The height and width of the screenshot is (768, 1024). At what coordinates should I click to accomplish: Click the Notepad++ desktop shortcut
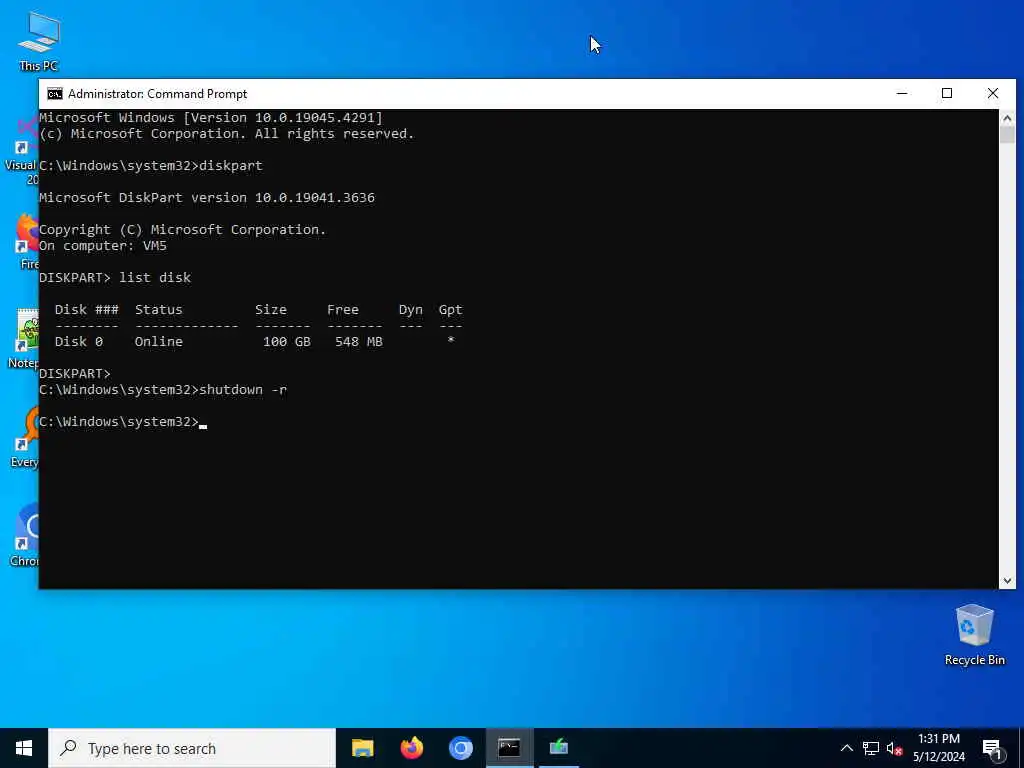25,338
